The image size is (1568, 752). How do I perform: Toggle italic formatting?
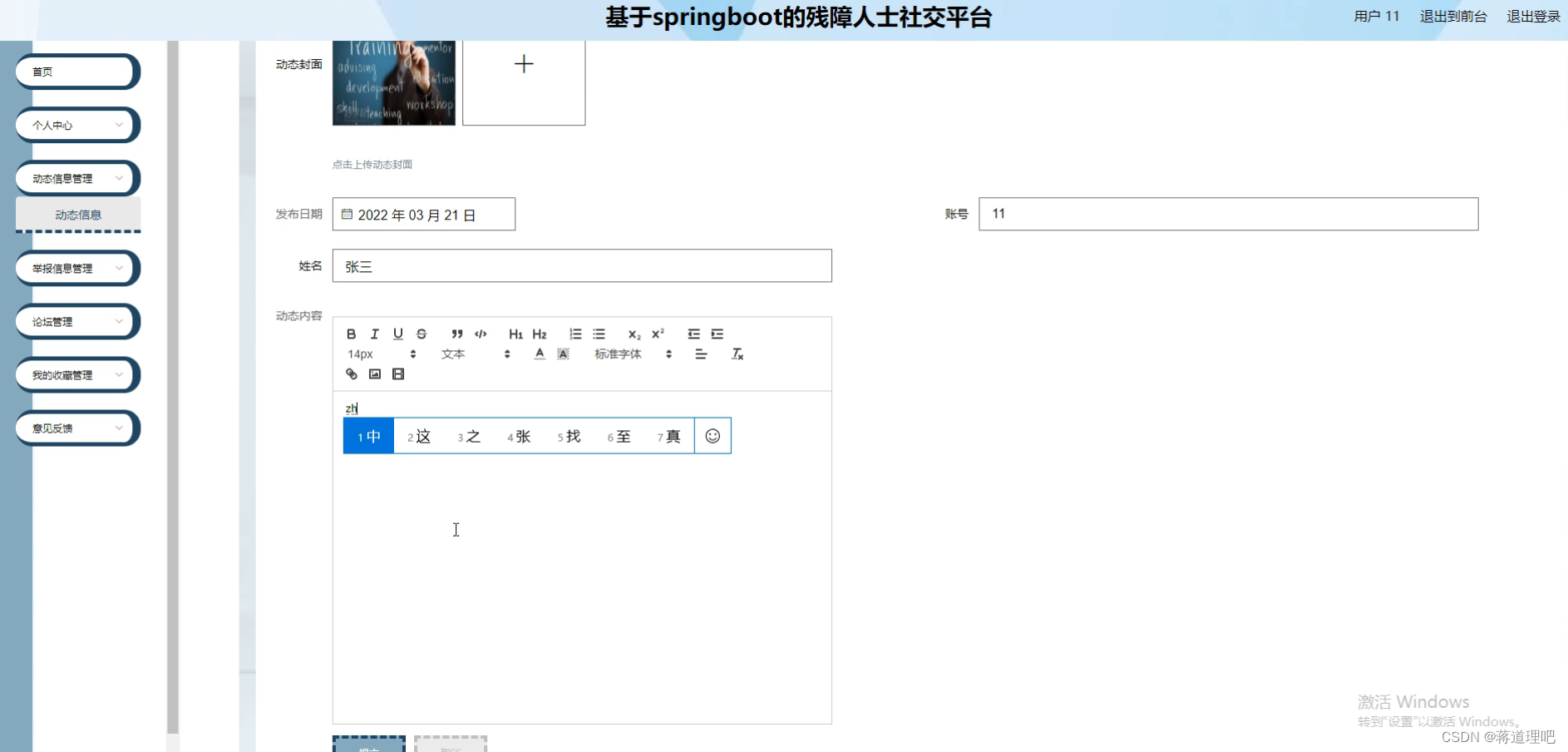tap(373, 334)
